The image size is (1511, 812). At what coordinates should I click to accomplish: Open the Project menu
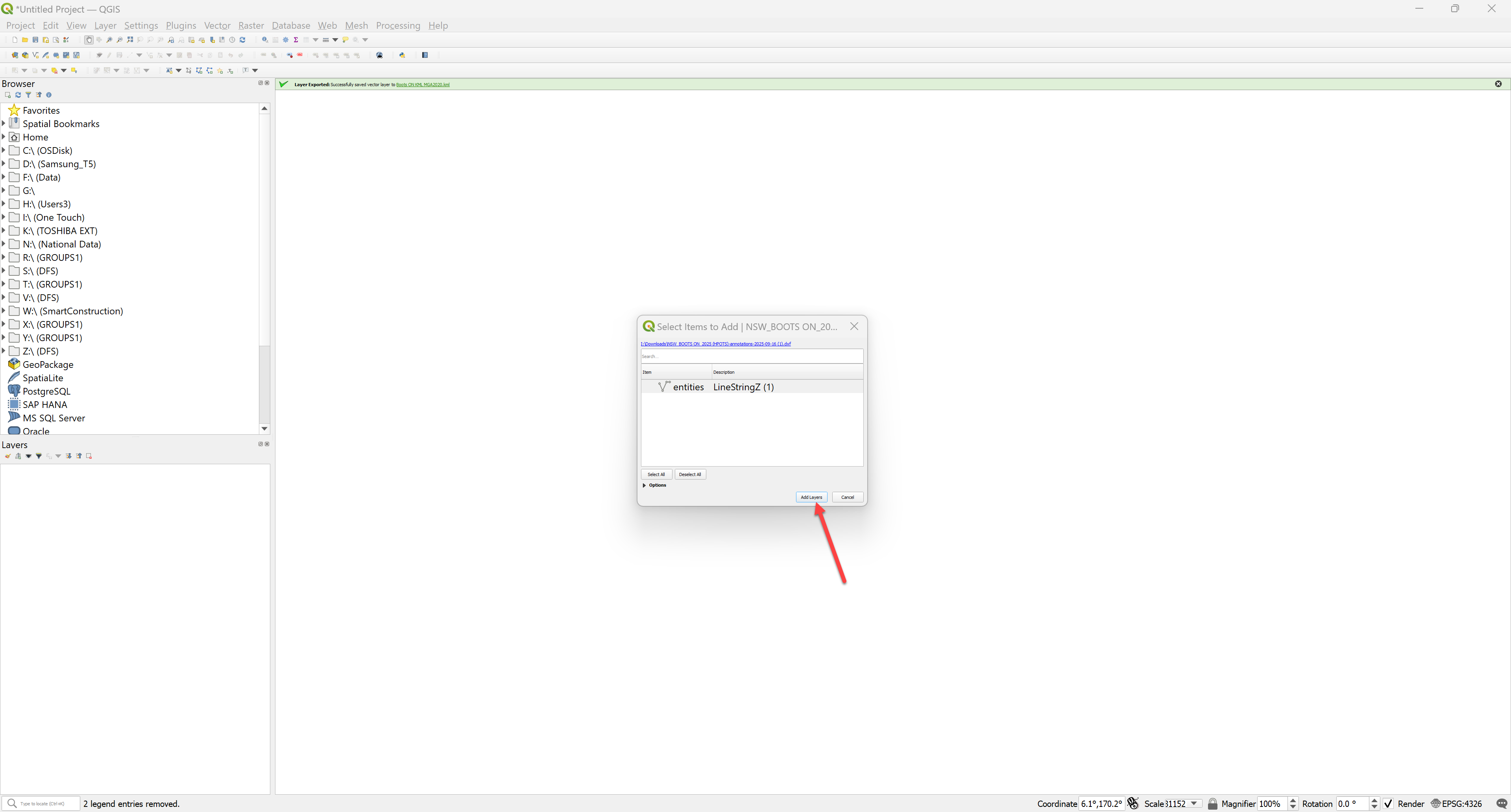click(x=20, y=25)
